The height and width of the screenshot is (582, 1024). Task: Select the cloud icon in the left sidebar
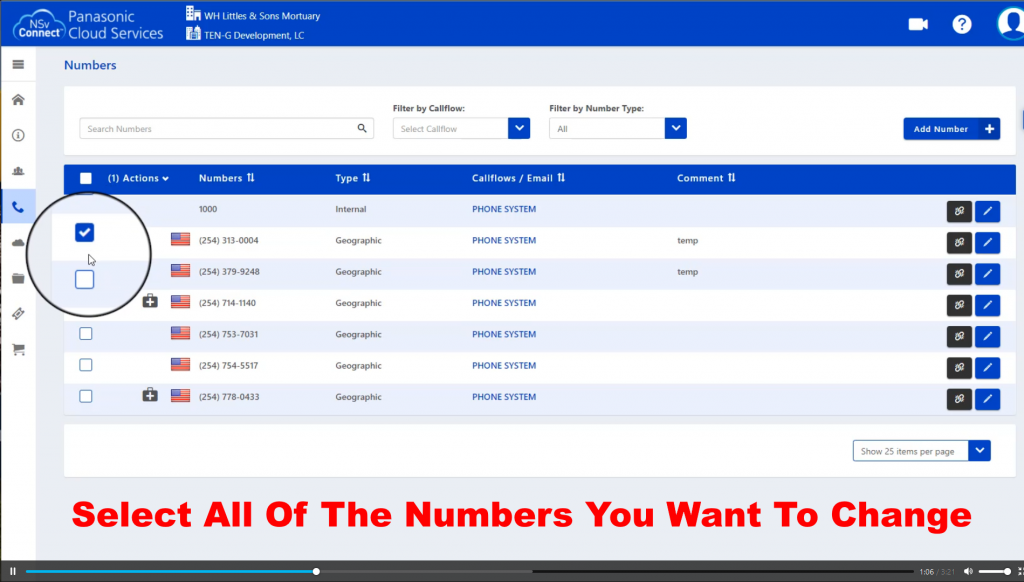pyautogui.click(x=18, y=241)
